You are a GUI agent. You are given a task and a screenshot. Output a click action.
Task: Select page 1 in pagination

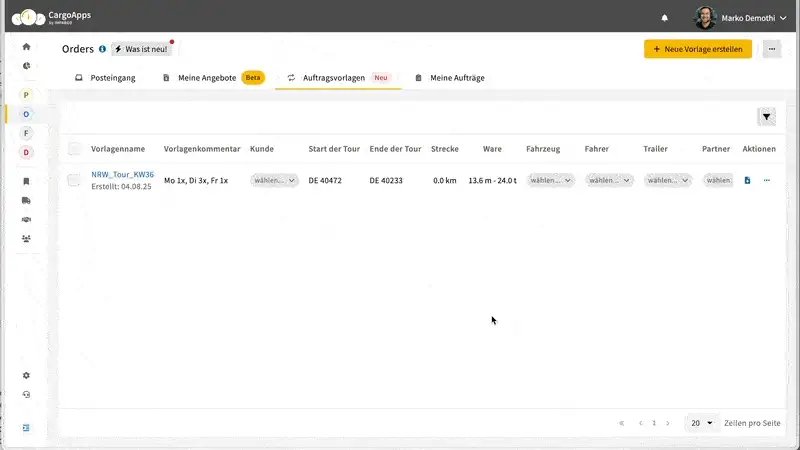pyautogui.click(x=654, y=423)
